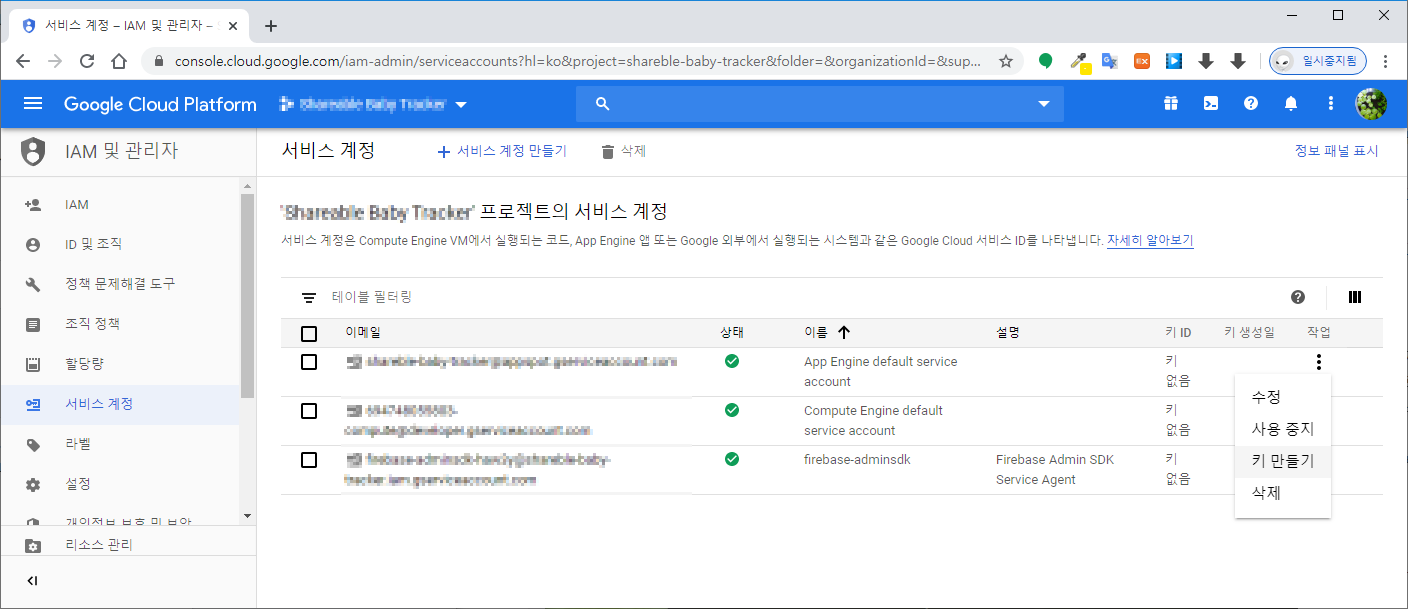The height and width of the screenshot is (609, 1408).
Task: Open the help question mark menu
Action: pos(1251,103)
